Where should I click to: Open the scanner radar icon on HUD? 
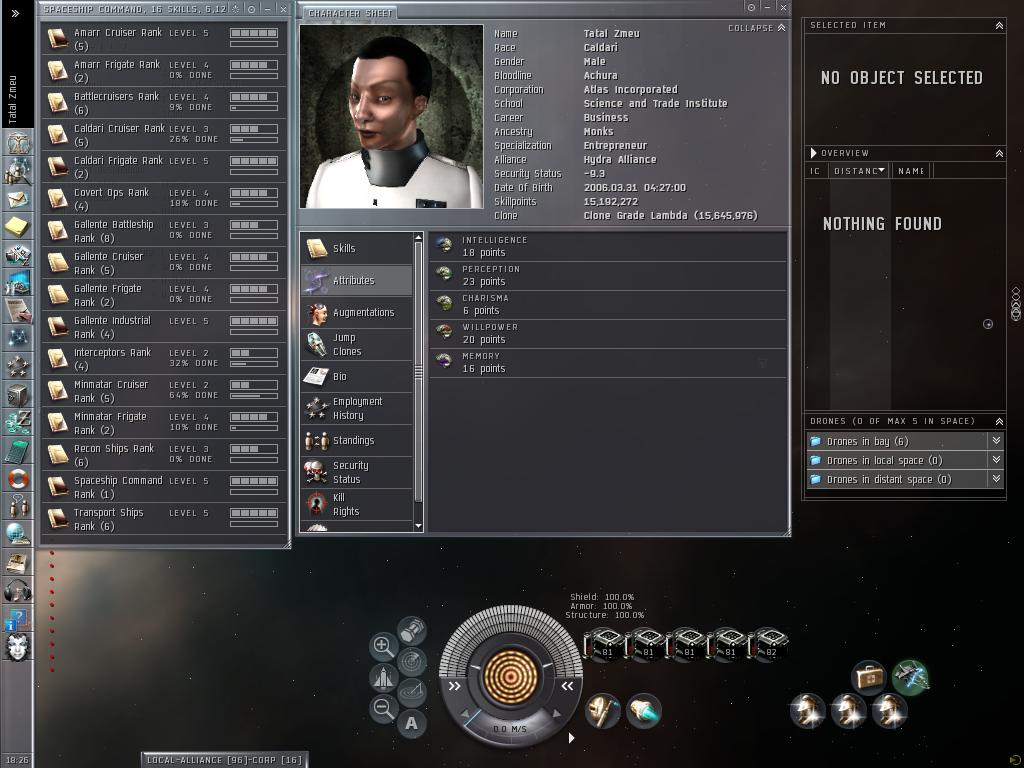click(x=411, y=662)
